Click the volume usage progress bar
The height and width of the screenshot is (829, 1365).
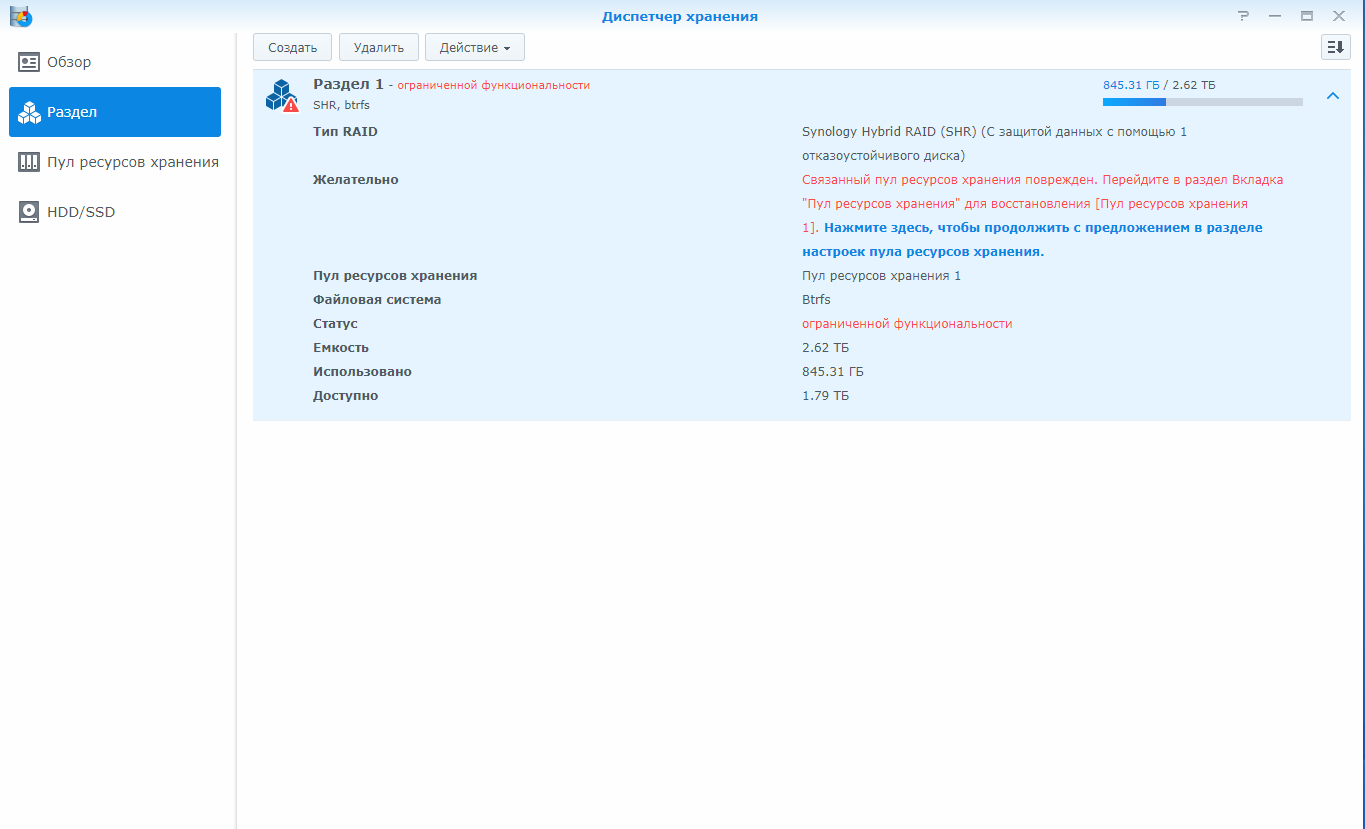click(1202, 102)
